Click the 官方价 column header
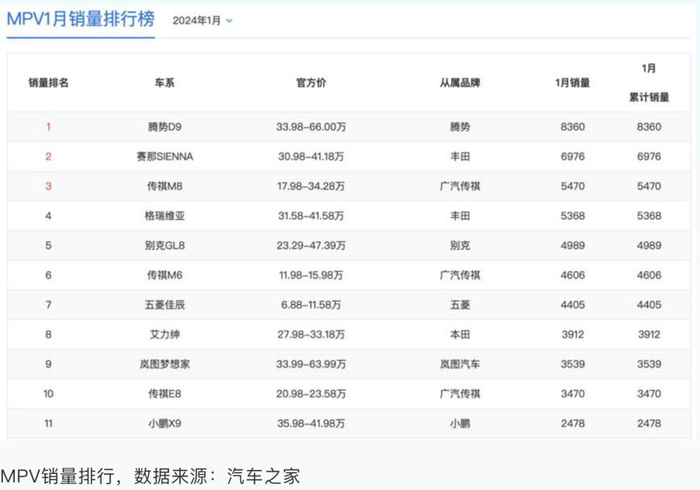700x490 pixels. 311,83
